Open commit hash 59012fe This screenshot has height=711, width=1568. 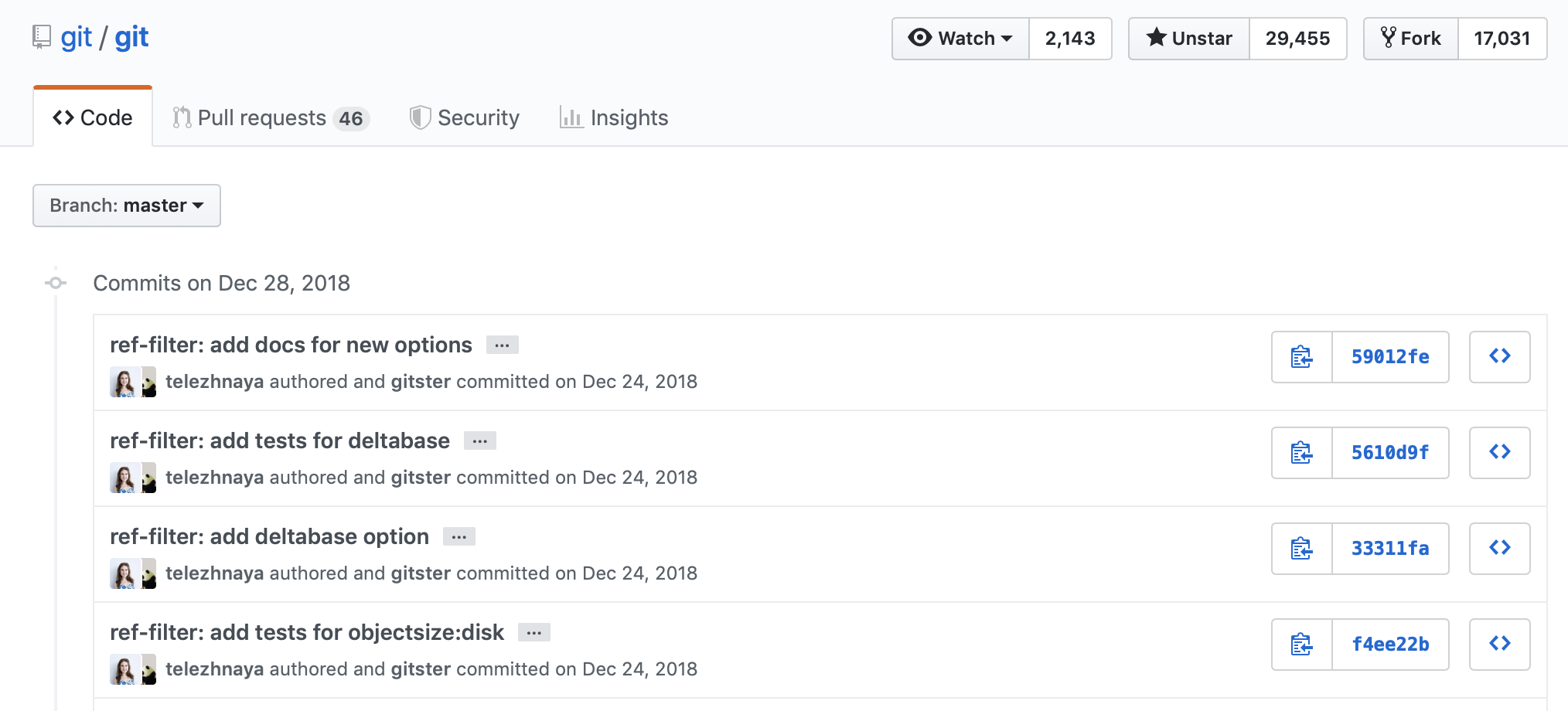coord(1390,357)
